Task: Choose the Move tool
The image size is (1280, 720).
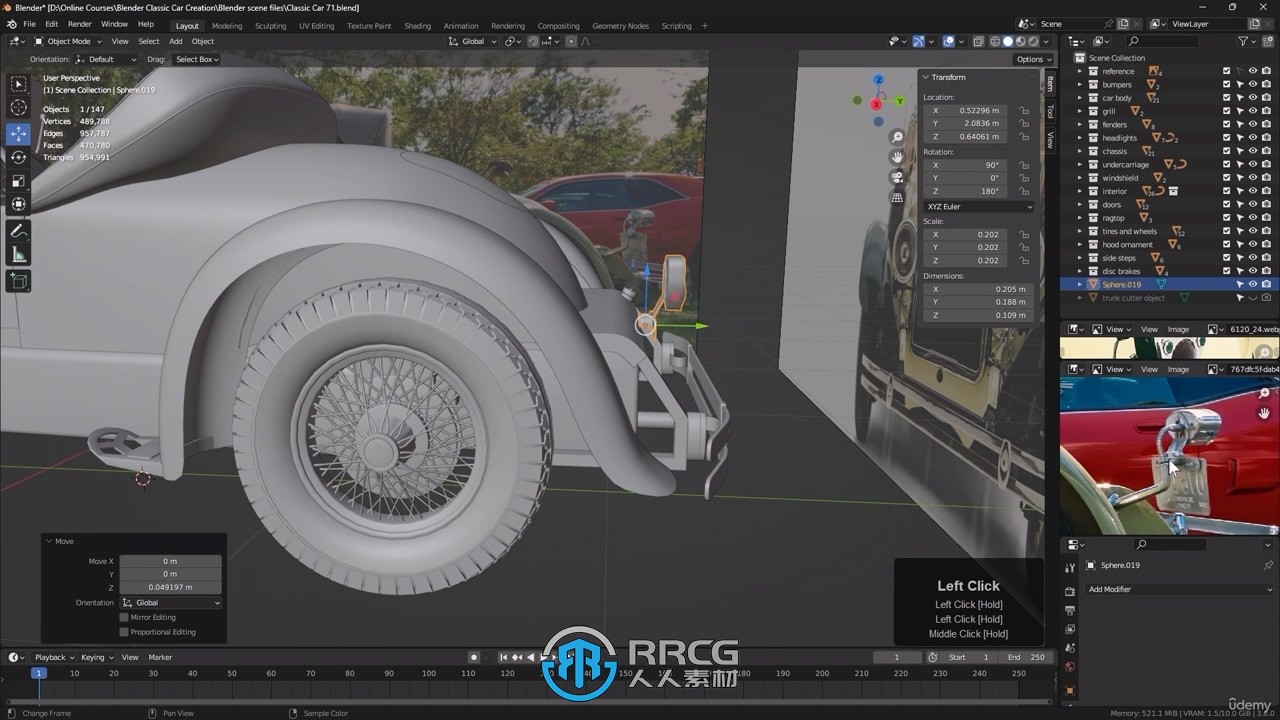Action: [18, 133]
